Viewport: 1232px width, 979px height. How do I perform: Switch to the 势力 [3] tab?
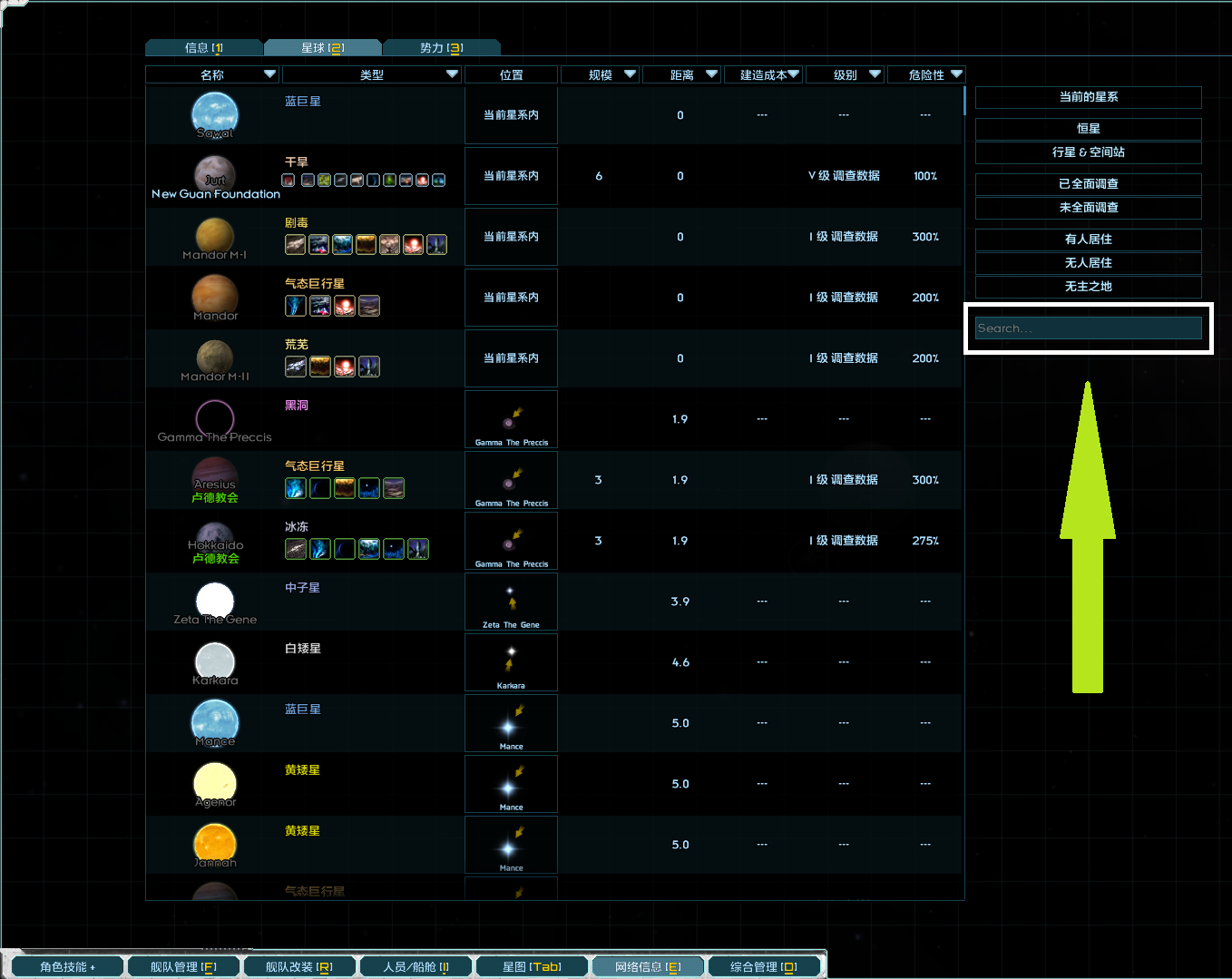point(440,47)
